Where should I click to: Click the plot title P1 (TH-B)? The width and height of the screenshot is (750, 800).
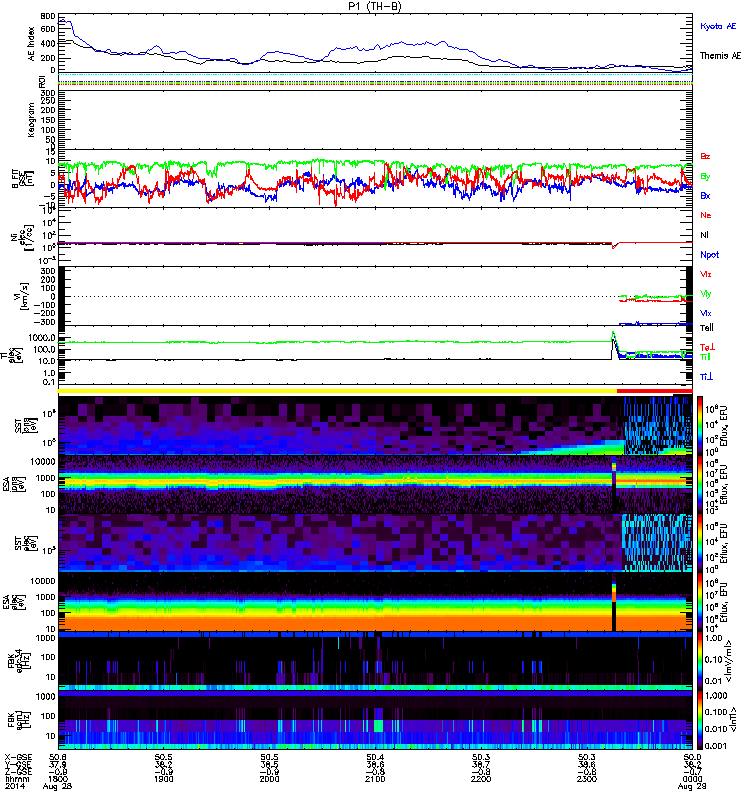click(375, 6)
